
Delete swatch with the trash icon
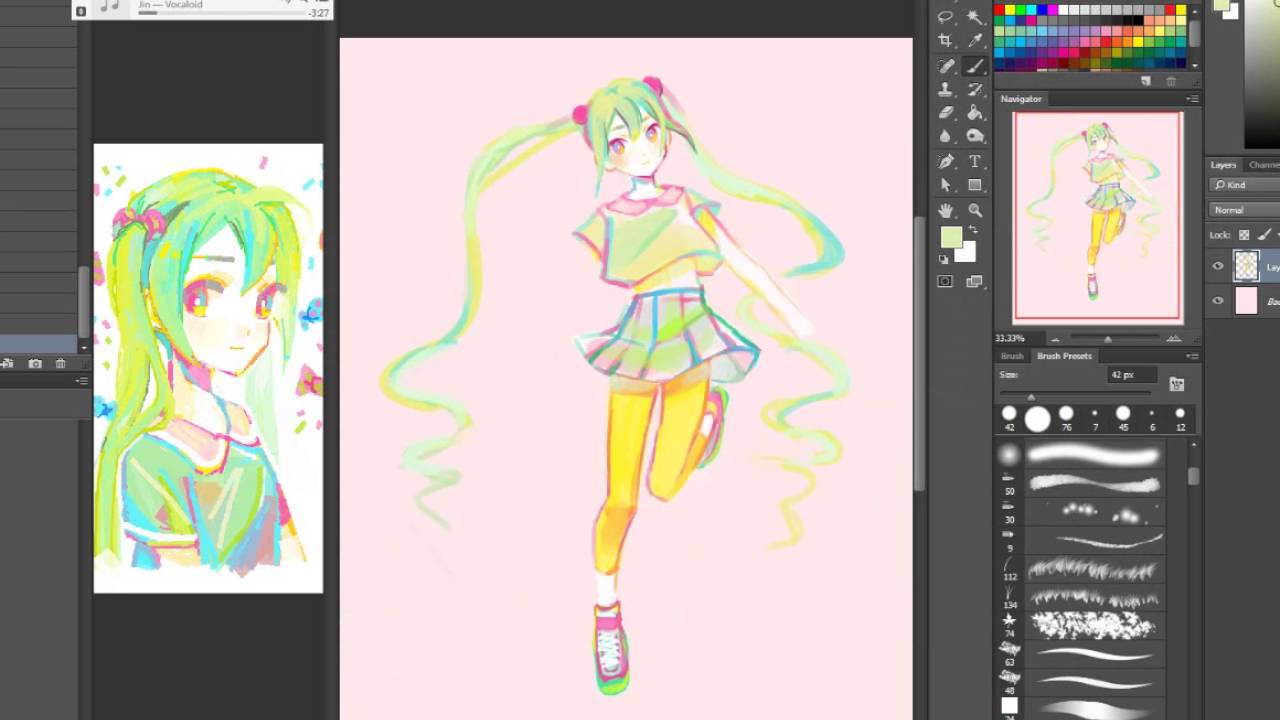click(1171, 81)
